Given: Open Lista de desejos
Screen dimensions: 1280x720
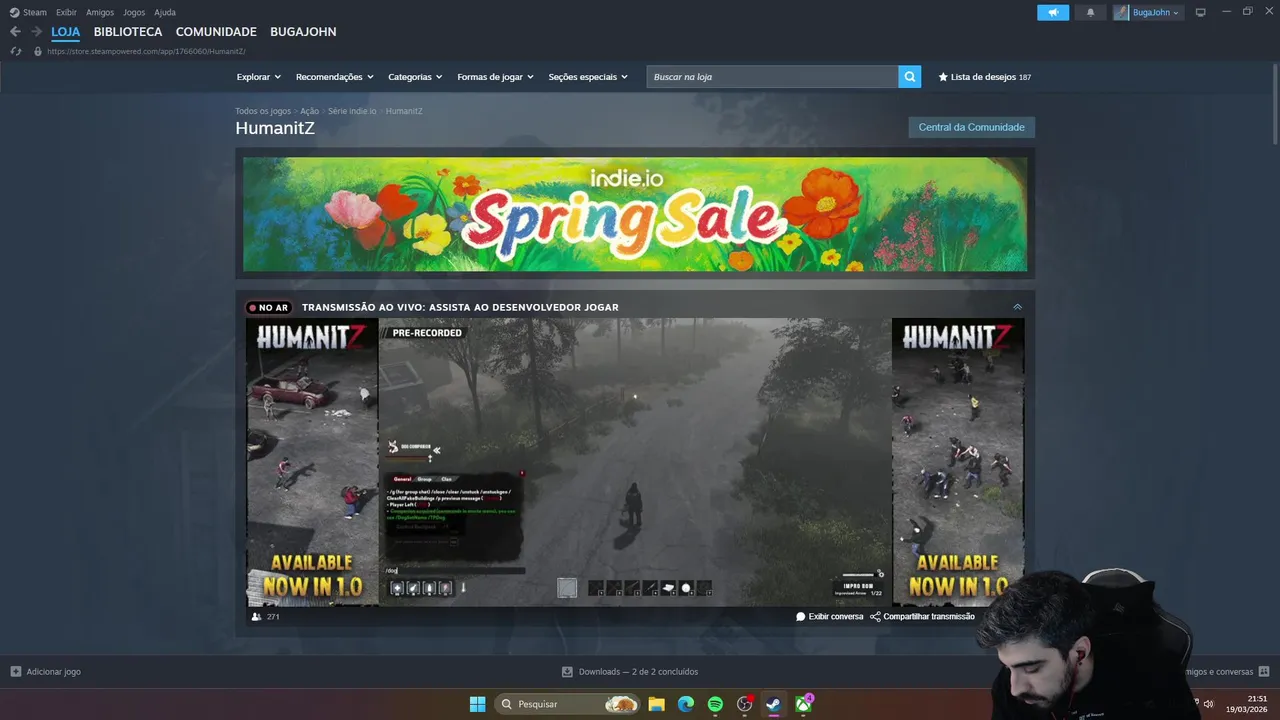Looking at the screenshot, I should tap(983, 77).
